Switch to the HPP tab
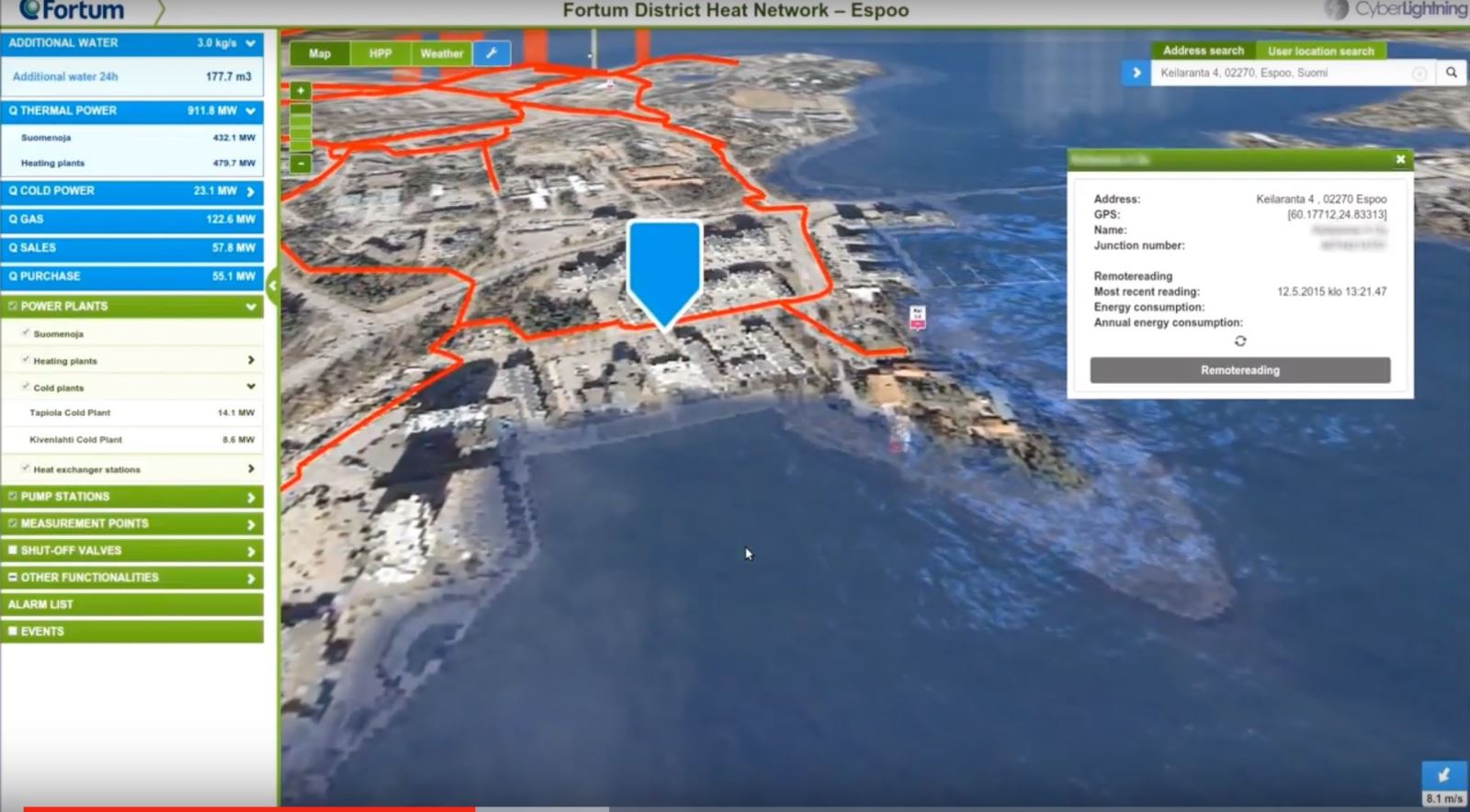Screen dimensions: 1470x812 [380, 53]
